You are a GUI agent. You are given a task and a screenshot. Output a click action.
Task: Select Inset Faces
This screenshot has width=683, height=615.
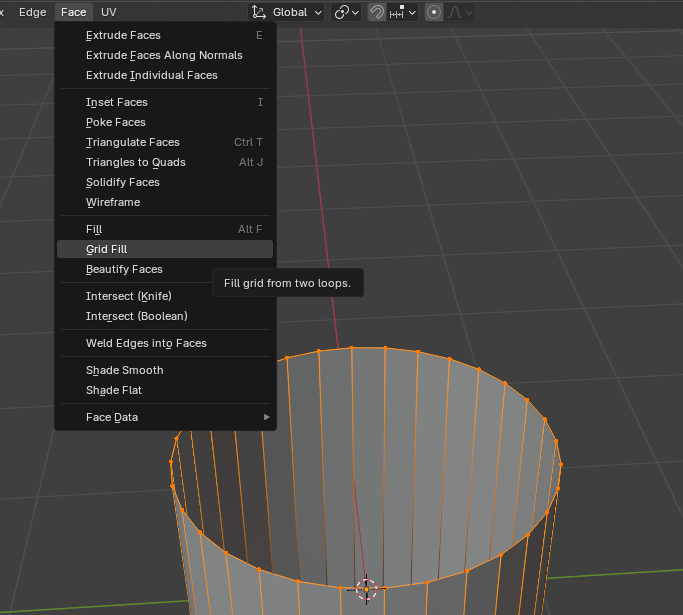point(165,102)
